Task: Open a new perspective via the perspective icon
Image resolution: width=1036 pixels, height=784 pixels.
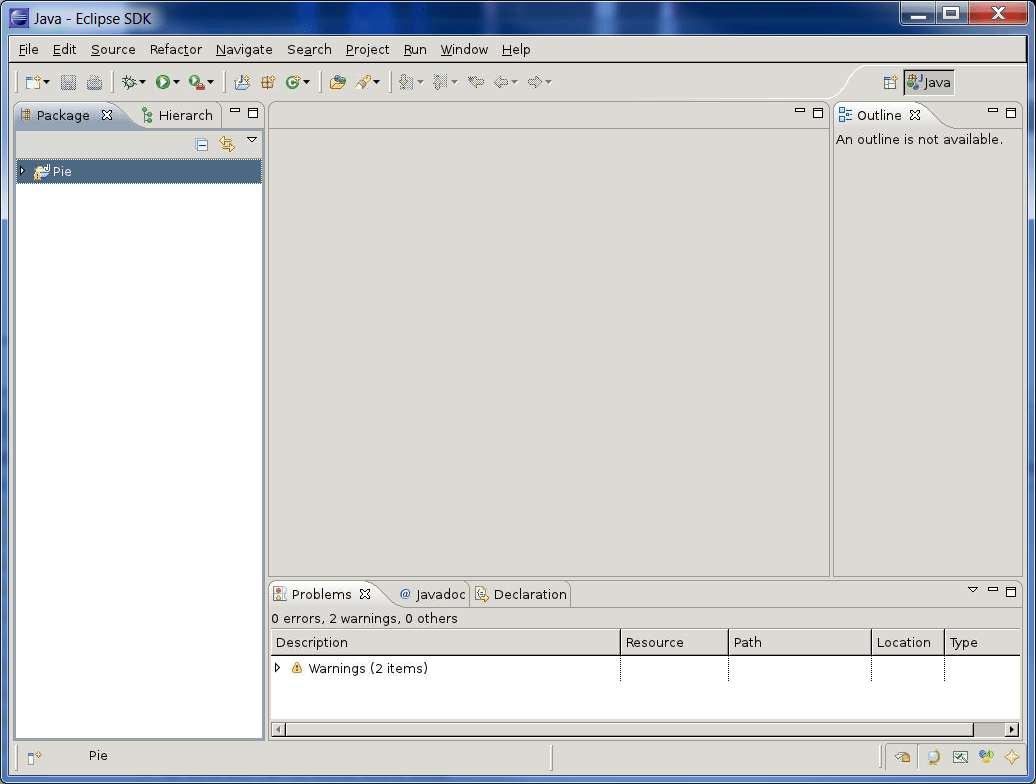Action: [x=890, y=82]
